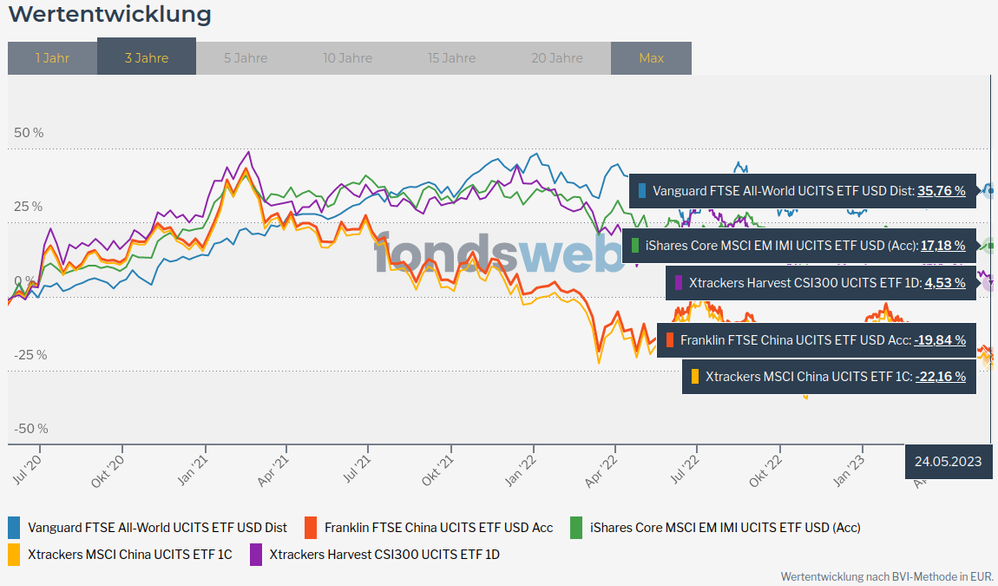Image resolution: width=998 pixels, height=586 pixels.
Task: Click the yellow legend swatch for Xtrackers MSCI China
Action: (14, 553)
